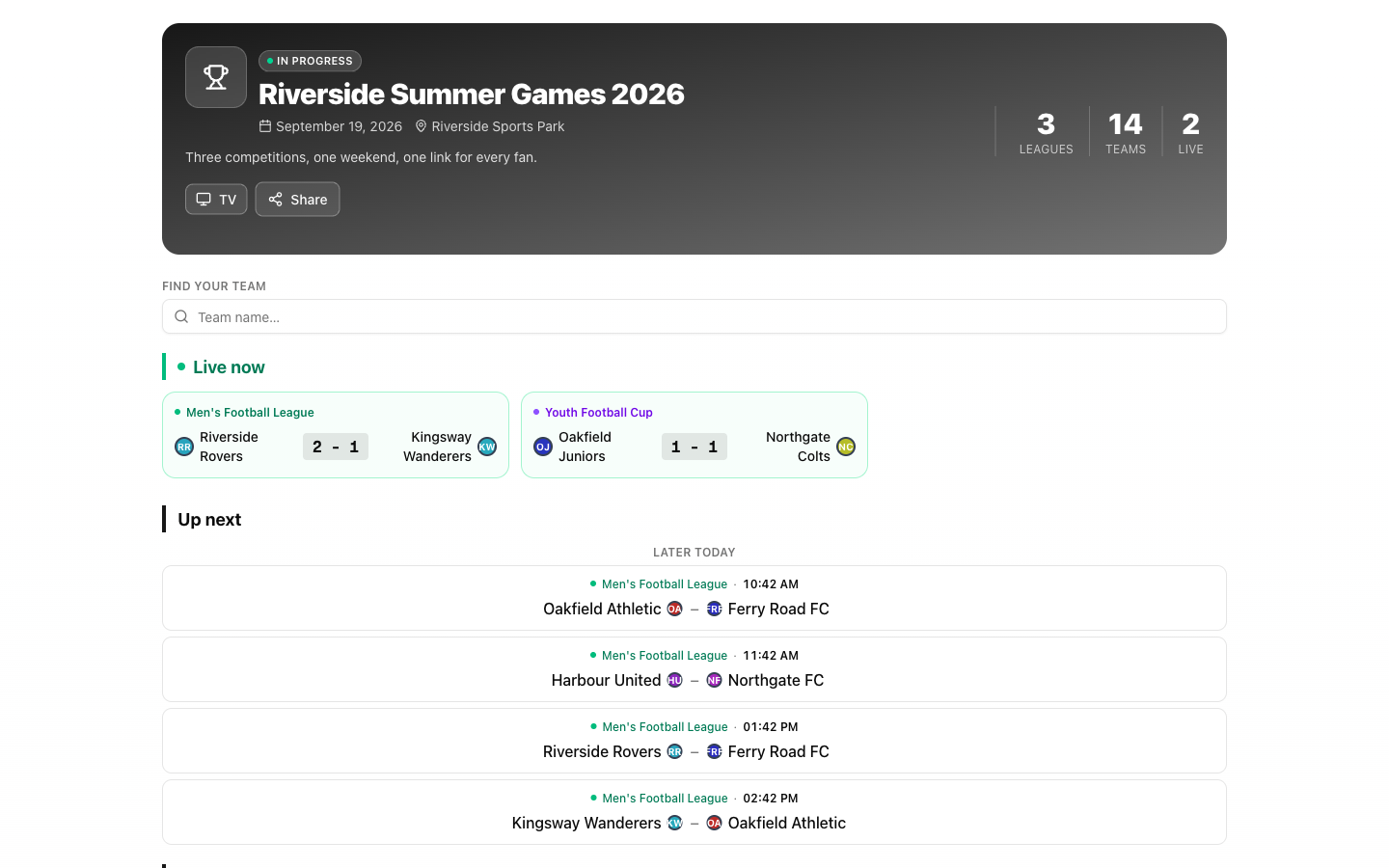
Task: Click the location pin beside Riverside Sports Park
Action: pyautogui.click(x=421, y=126)
